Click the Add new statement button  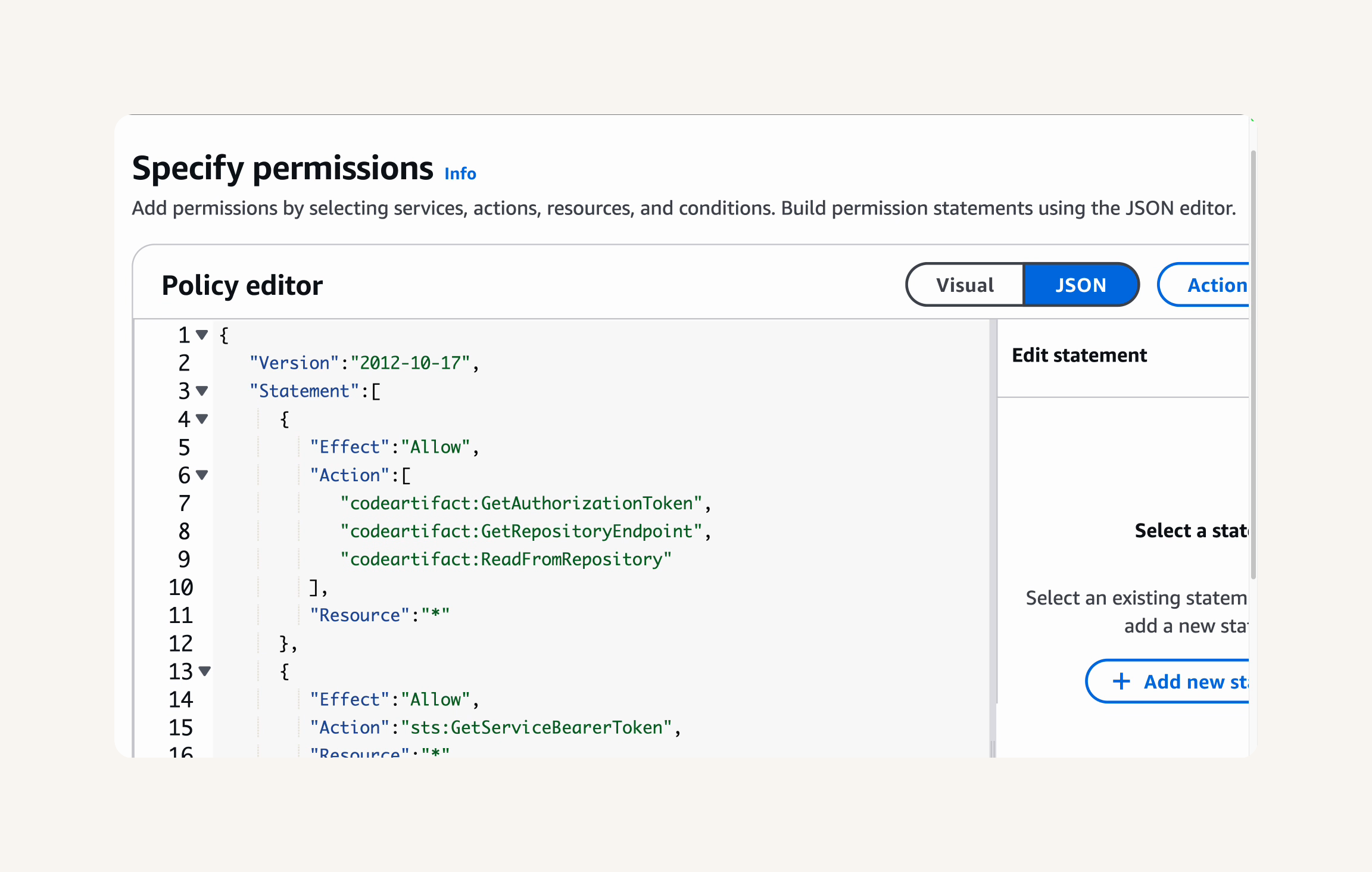[1168, 681]
